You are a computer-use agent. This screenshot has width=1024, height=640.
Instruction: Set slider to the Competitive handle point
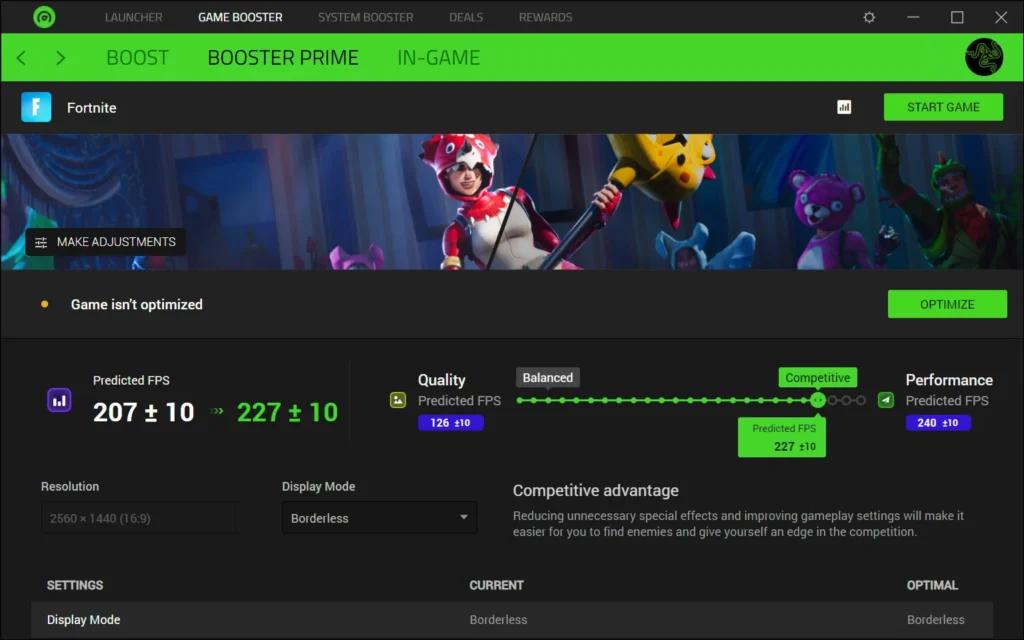tap(818, 400)
